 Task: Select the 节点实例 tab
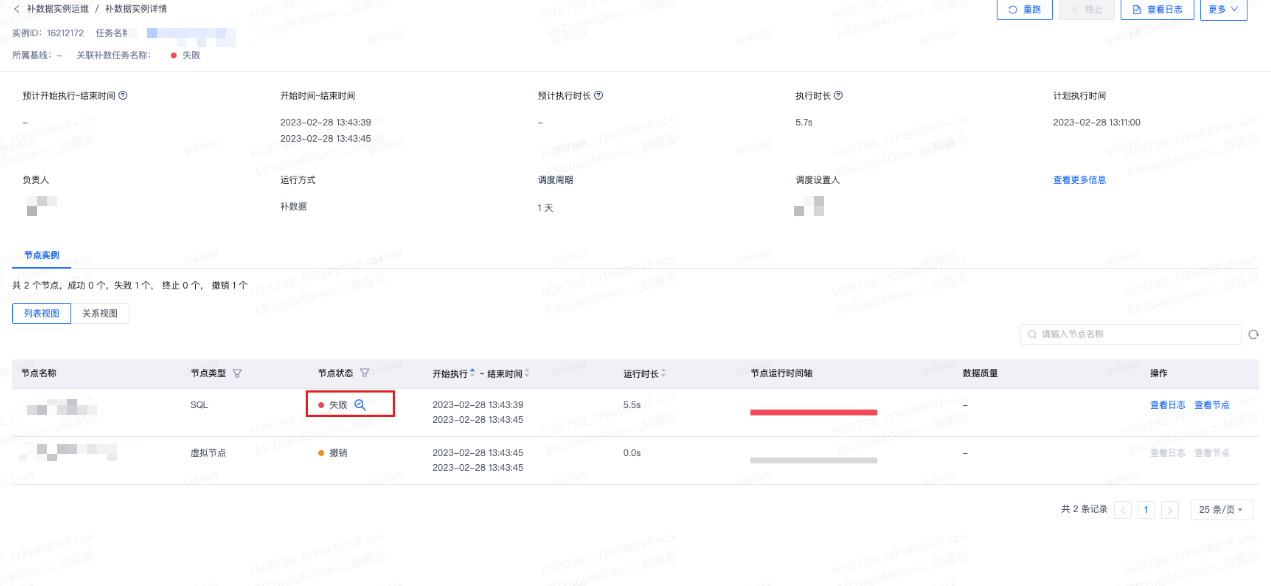[41, 256]
